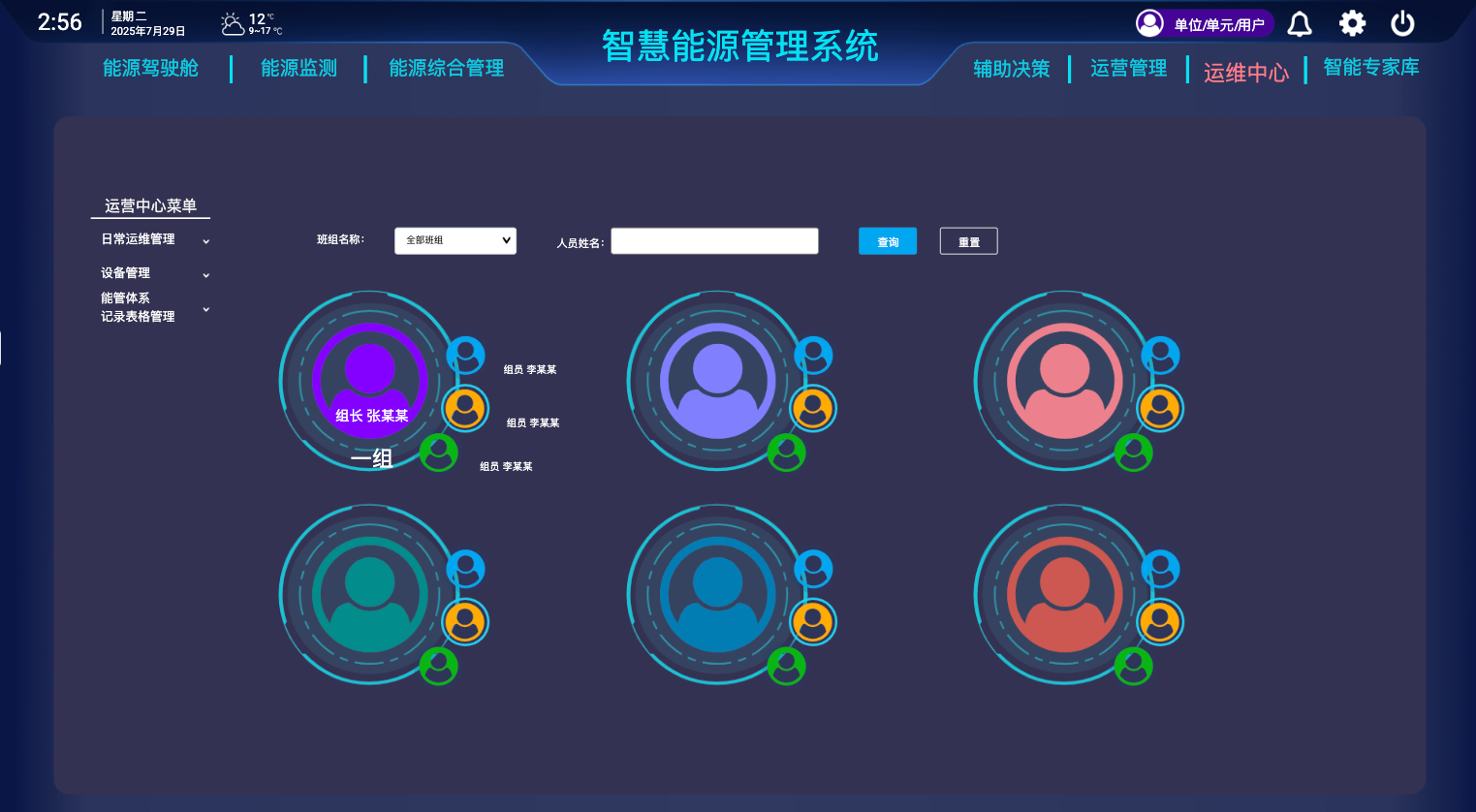This screenshot has height=812, width=1476.
Task: Click the 查询 search button
Action: point(888,241)
